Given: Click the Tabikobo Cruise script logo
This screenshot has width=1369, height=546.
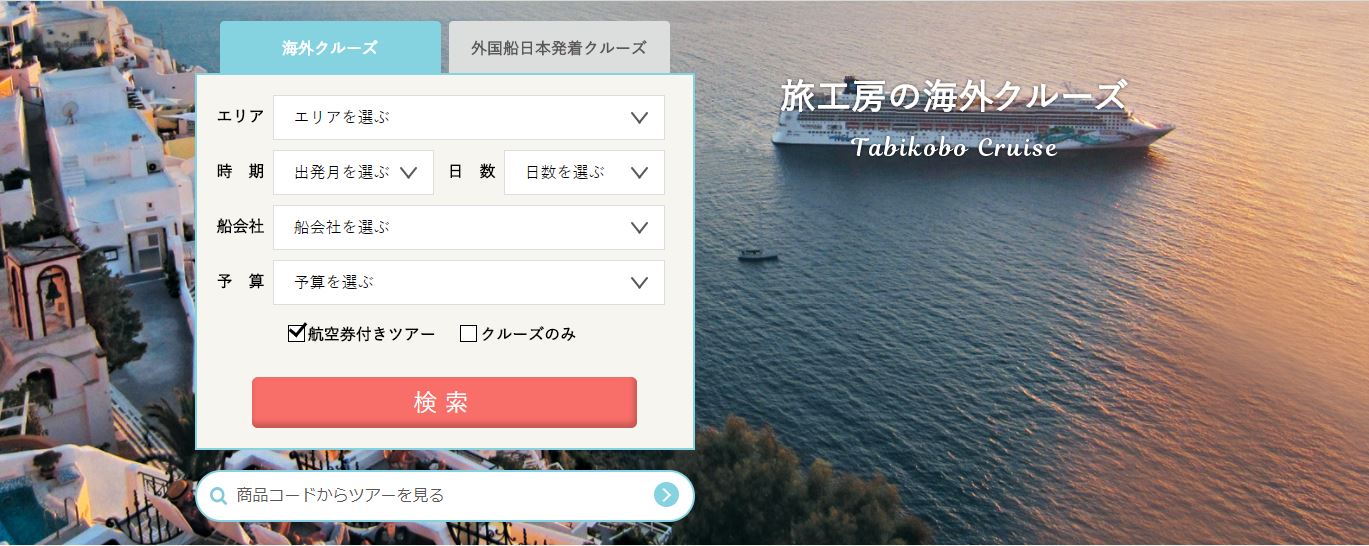Looking at the screenshot, I should click(x=954, y=148).
